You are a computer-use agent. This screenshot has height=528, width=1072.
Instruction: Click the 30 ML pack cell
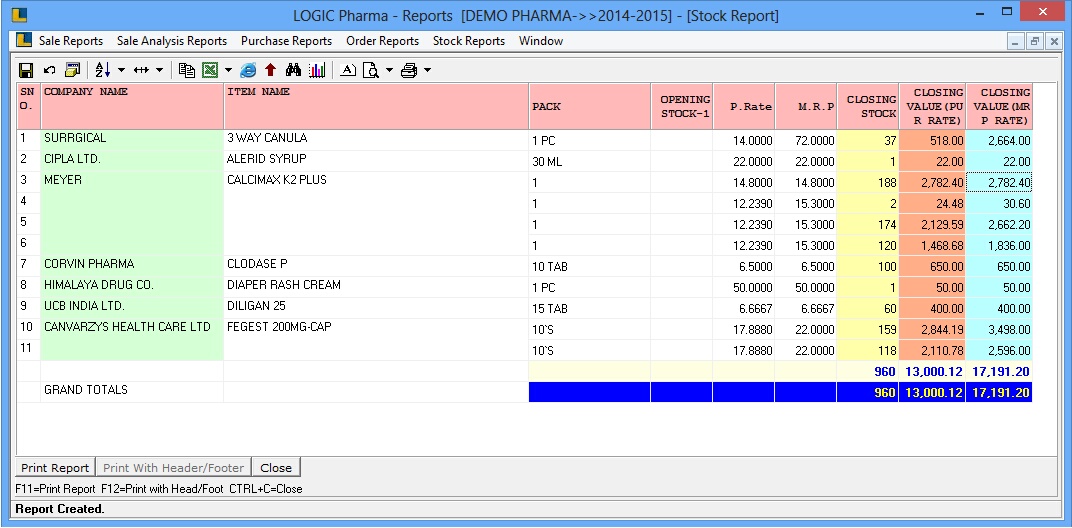click(x=589, y=162)
